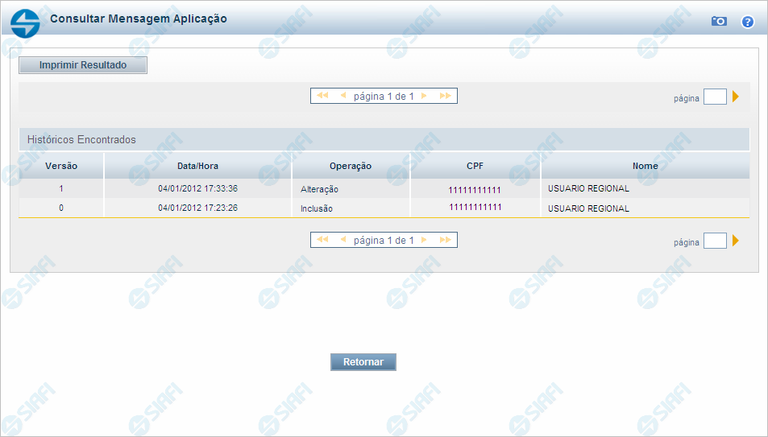Click next page arrow in upper paginator

point(424,96)
